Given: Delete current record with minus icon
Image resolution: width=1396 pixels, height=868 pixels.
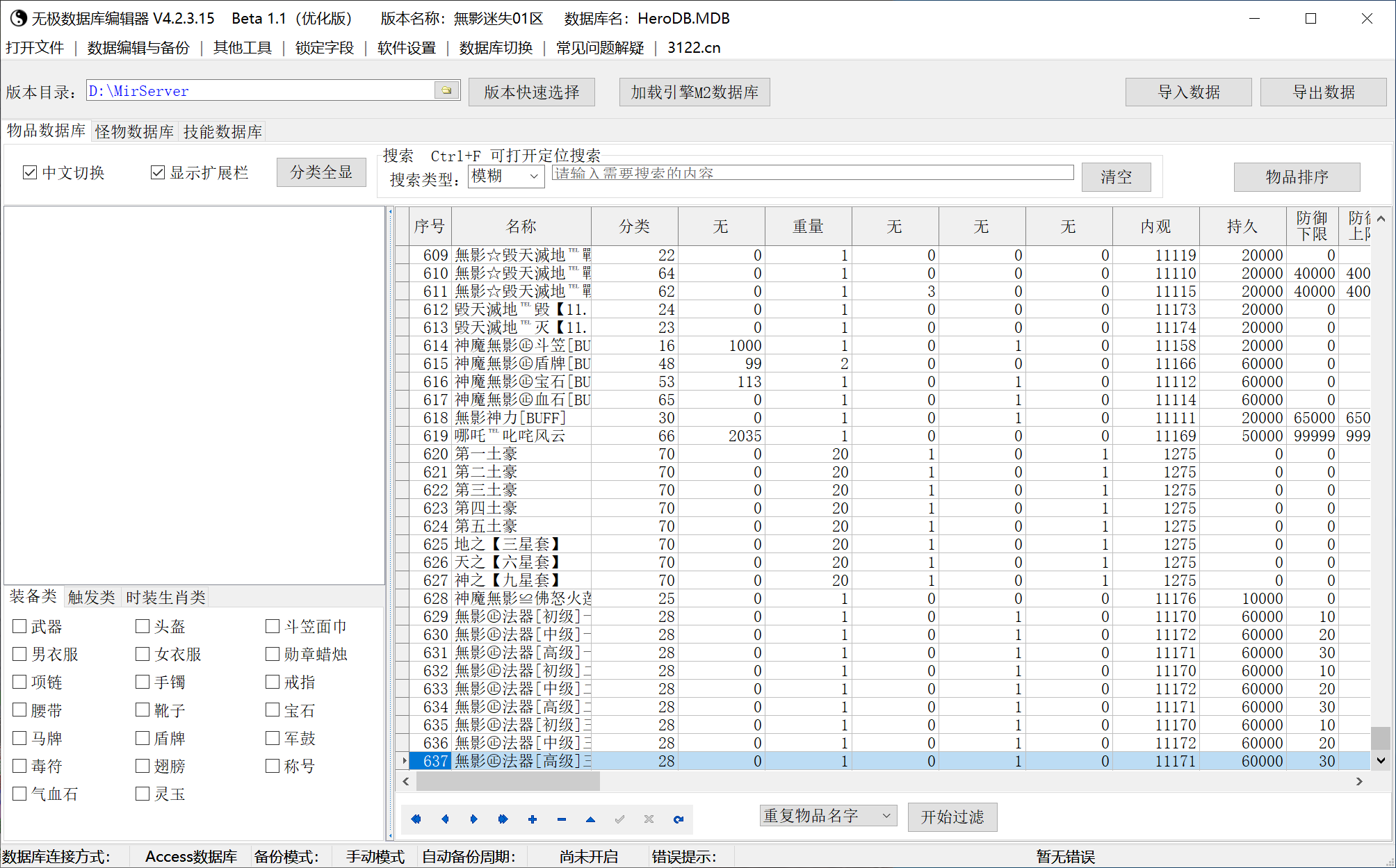Looking at the screenshot, I should [x=562, y=819].
